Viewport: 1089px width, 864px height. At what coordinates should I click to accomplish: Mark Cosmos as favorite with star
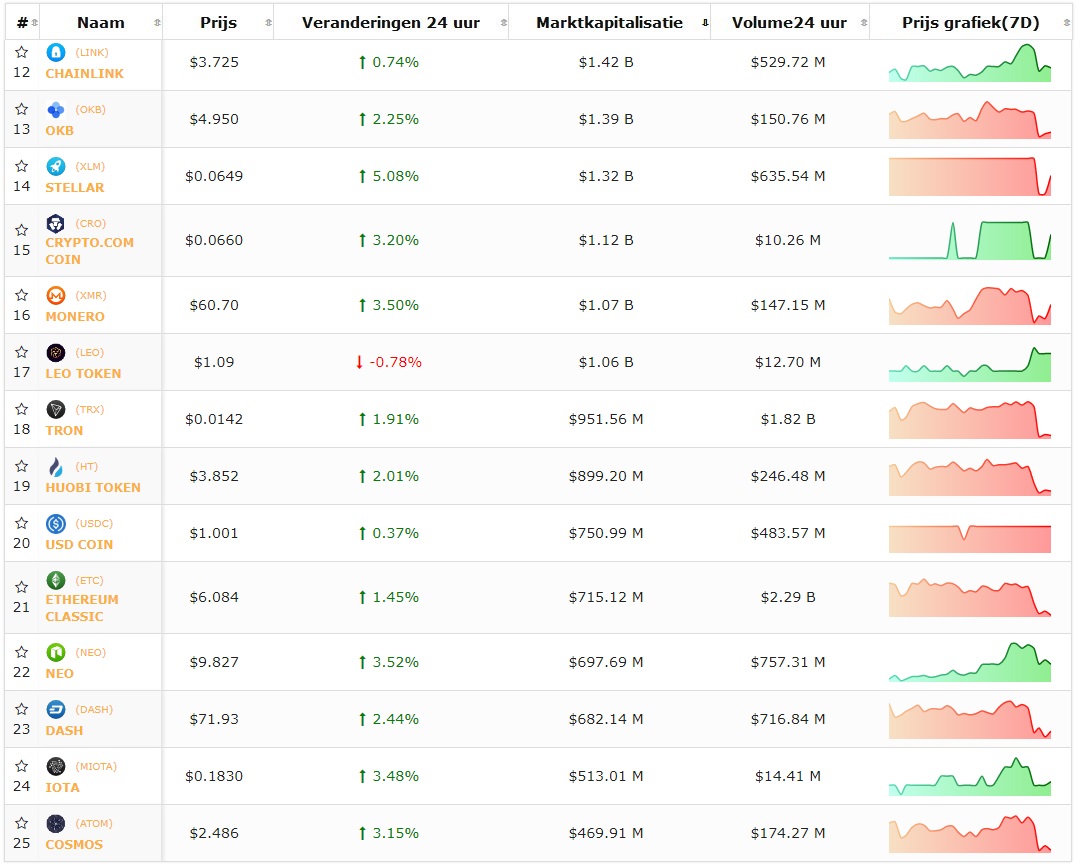tap(21, 823)
